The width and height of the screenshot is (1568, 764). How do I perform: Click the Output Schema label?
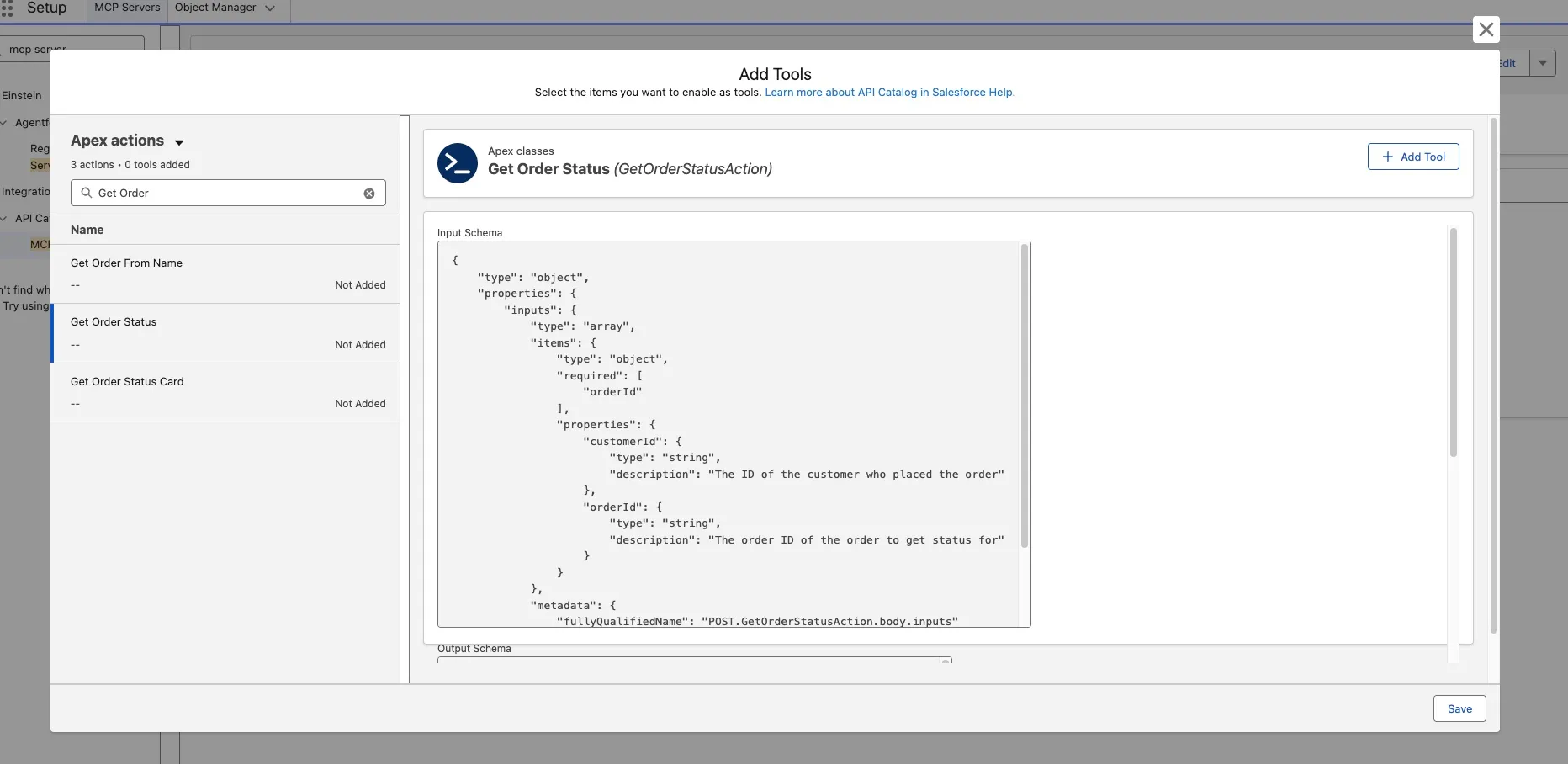tap(474, 649)
